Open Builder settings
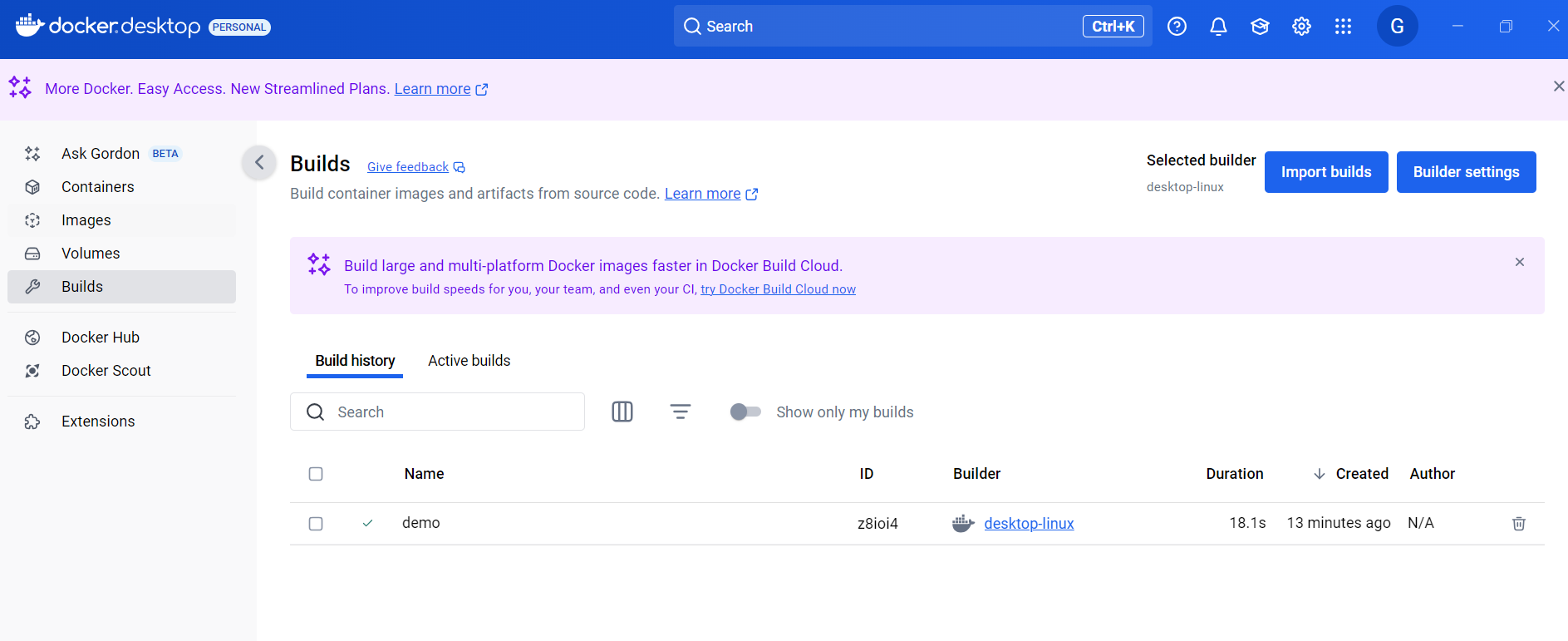Viewport: 1568px width, 641px height. 1466,172
